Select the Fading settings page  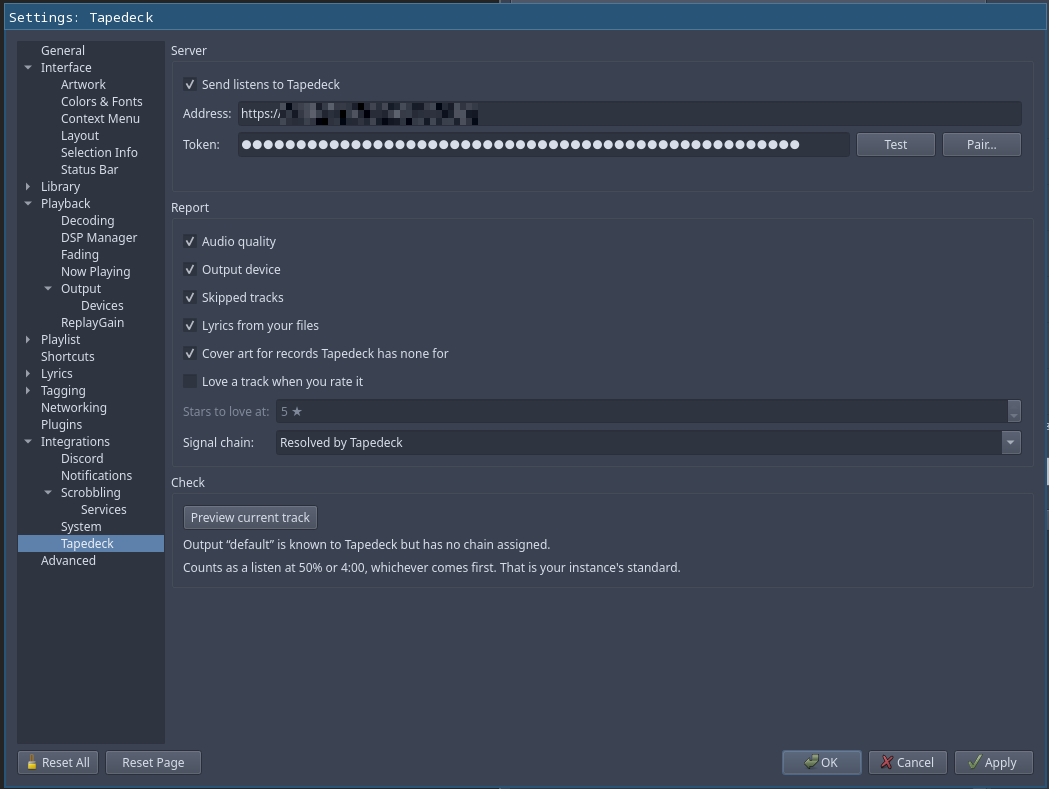coord(80,255)
